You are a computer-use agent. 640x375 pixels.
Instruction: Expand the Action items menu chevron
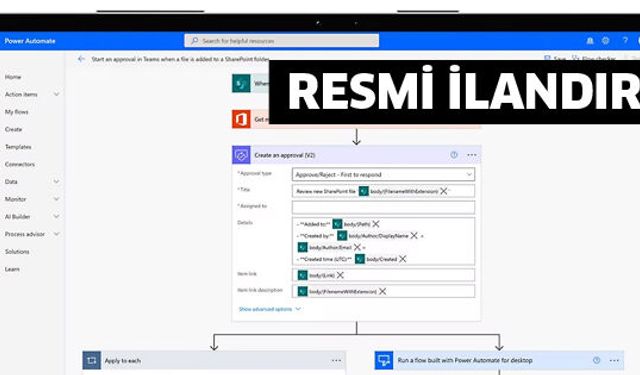(x=56, y=94)
